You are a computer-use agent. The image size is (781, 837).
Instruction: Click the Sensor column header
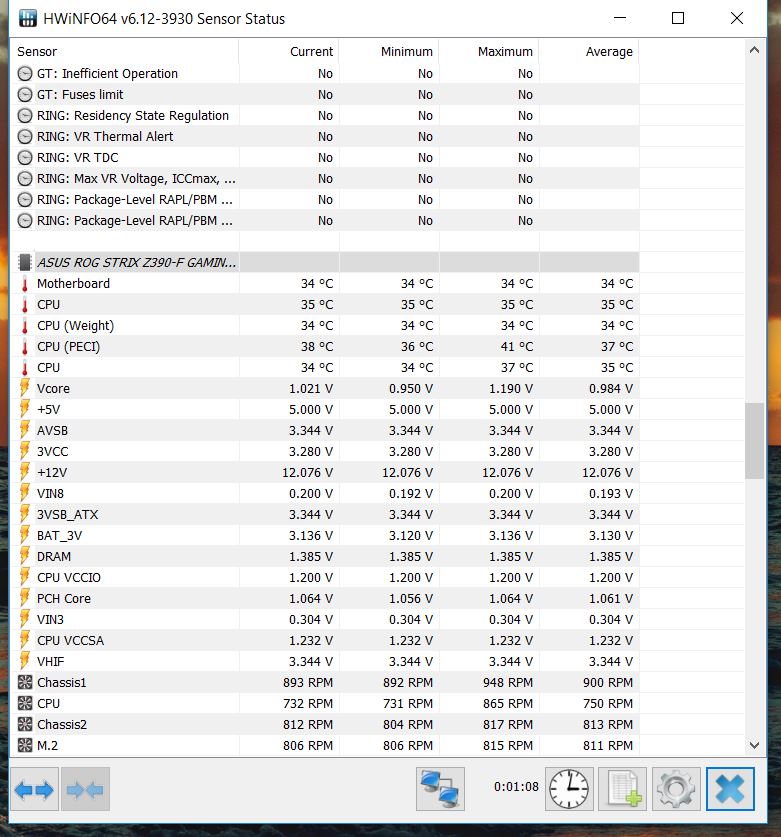(x=124, y=52)
